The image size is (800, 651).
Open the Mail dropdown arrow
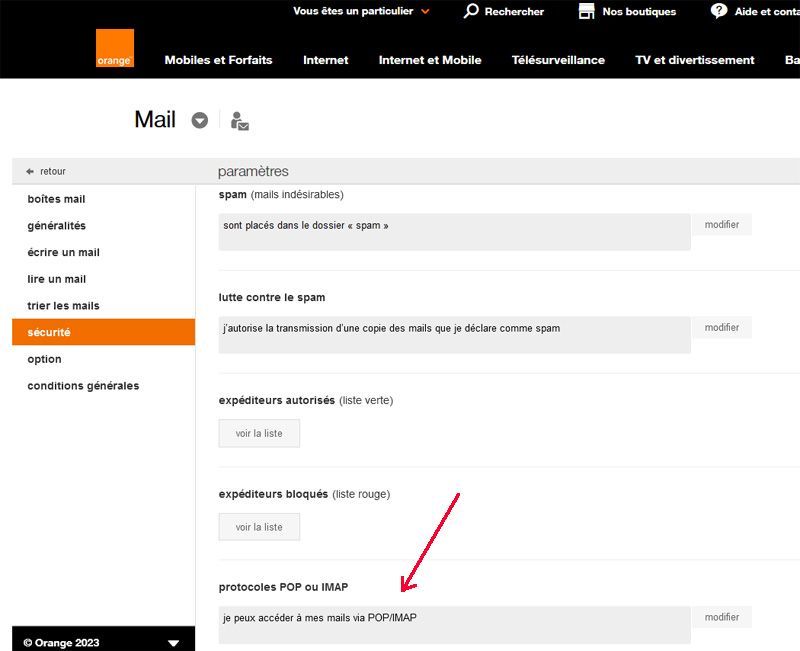200,120
